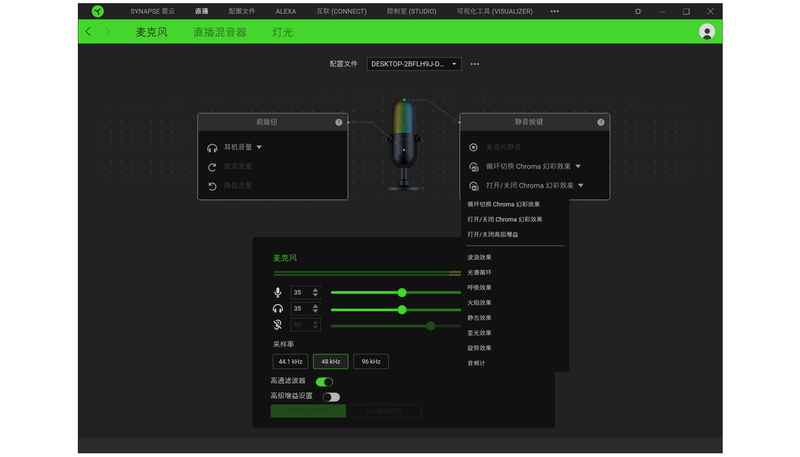The width and height of the screenshot is (800, 457).
Task: Open the ALEXA menu
Action: click(x=286, y=11)
